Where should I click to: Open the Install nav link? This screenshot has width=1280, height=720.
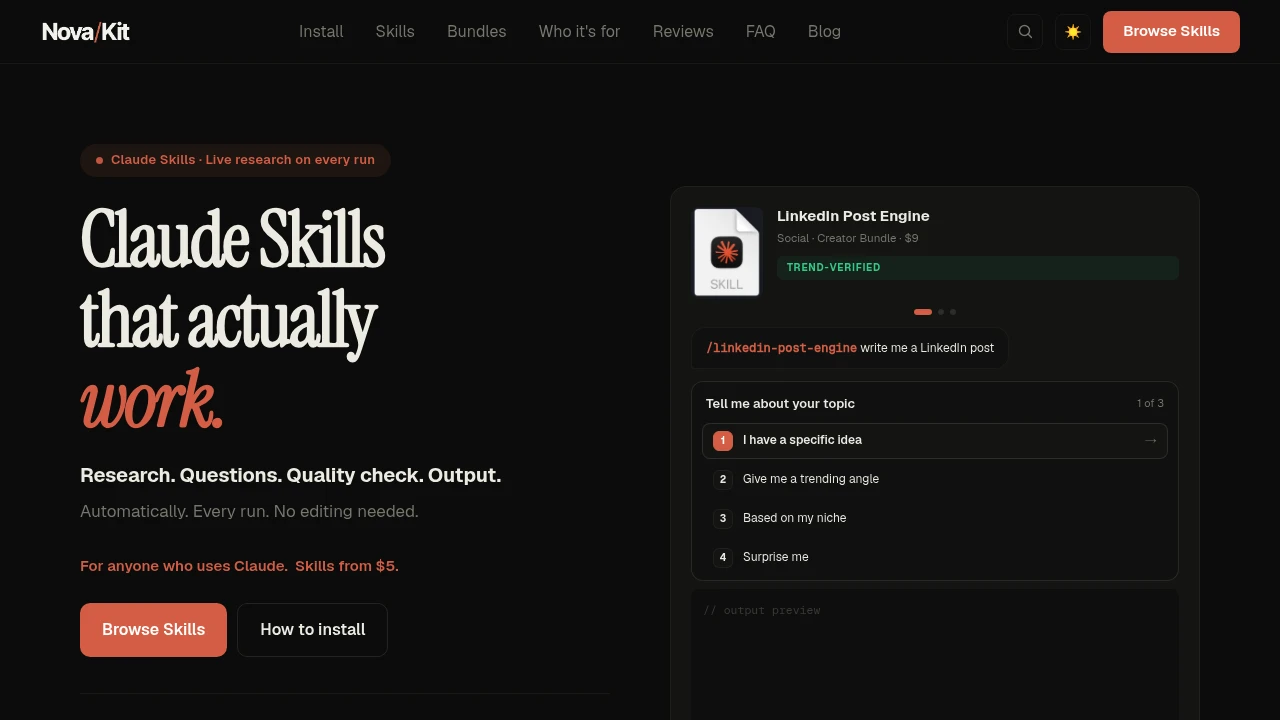coord(321,32)
